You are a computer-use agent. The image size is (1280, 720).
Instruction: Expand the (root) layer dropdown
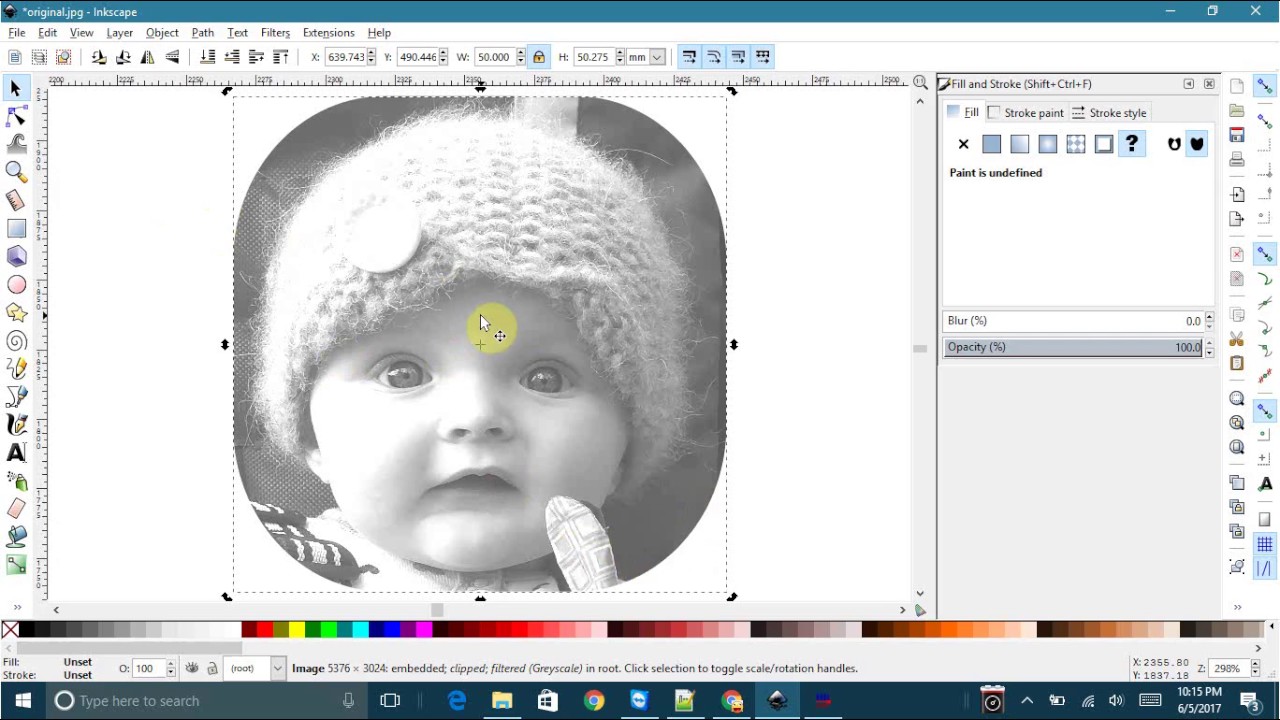(x=256, y=668)
